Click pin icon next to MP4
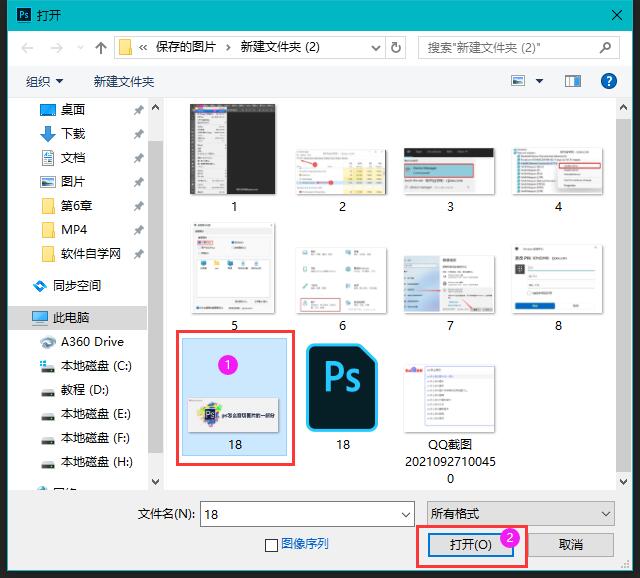640x578 pixels. pos(139,230)
